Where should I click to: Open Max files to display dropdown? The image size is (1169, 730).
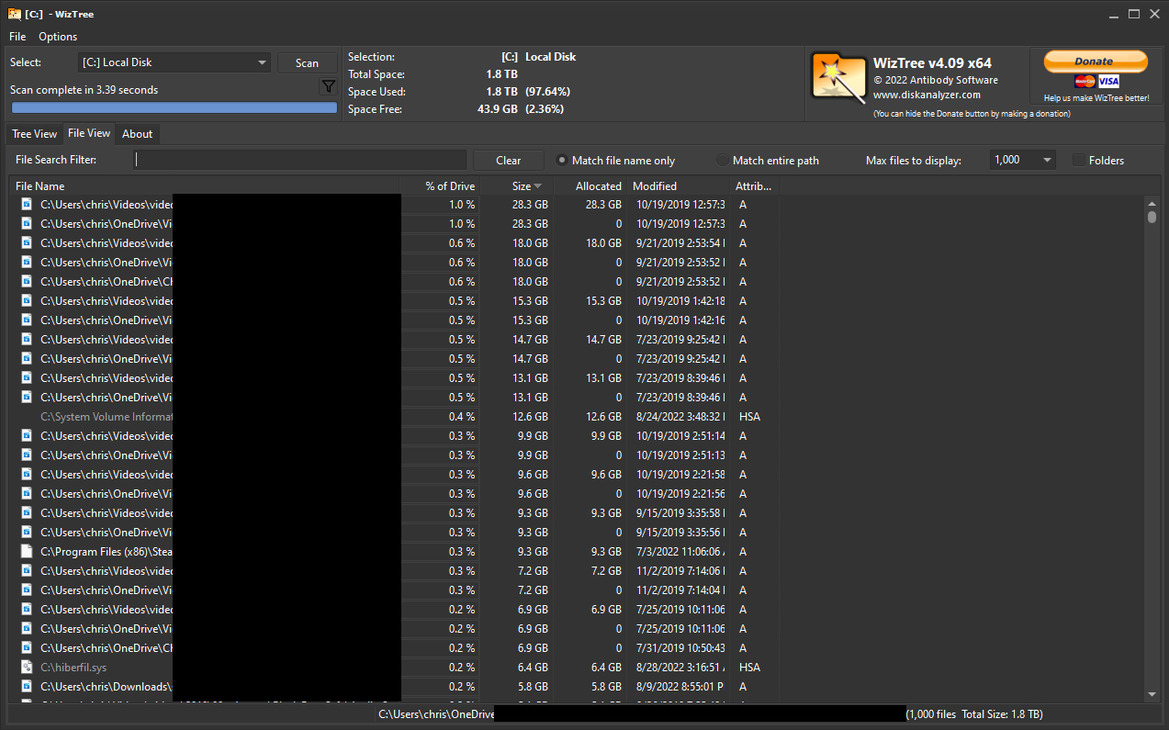(1022, 160)
